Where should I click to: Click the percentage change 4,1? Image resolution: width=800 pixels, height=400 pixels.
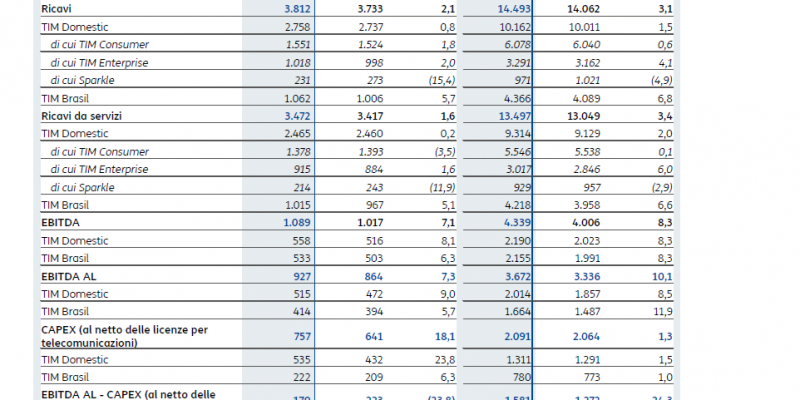click(x=665, y=63)
